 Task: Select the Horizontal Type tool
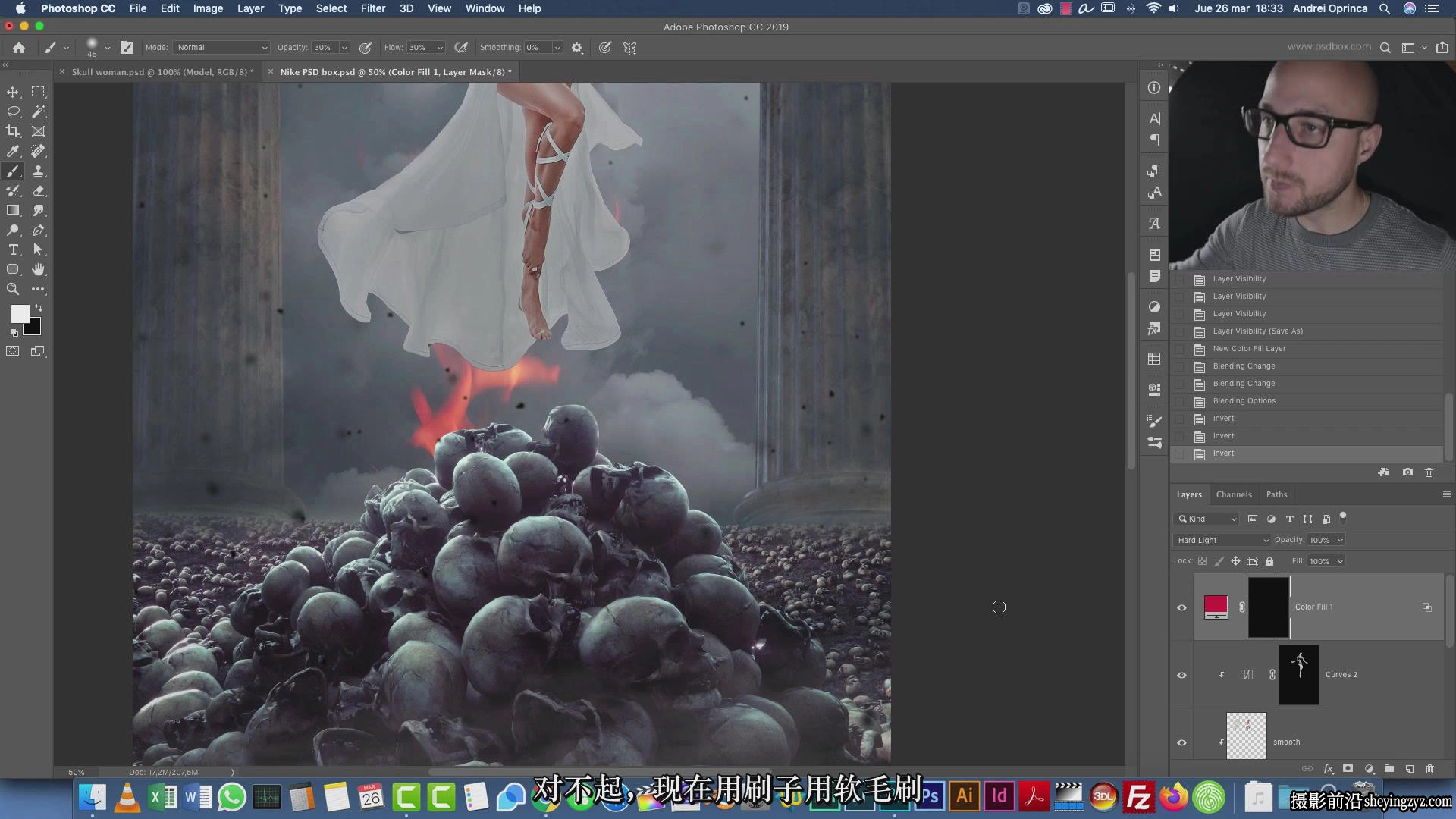pos(13,249)
